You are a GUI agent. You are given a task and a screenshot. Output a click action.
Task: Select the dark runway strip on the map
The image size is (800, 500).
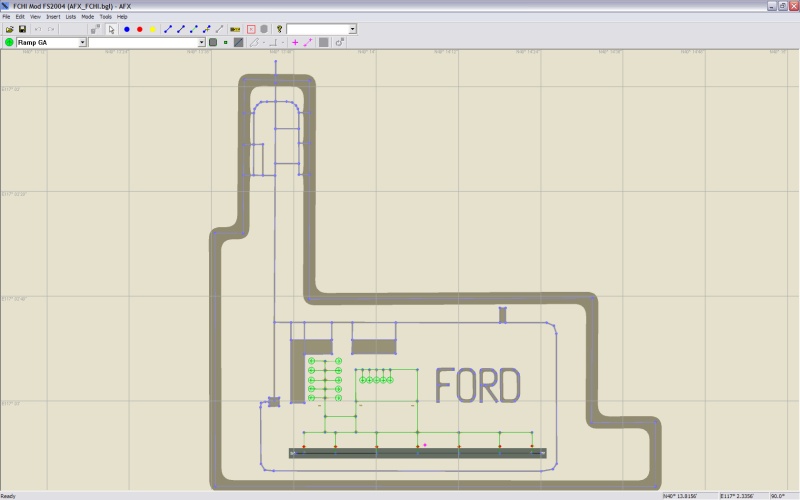(417, 453)
